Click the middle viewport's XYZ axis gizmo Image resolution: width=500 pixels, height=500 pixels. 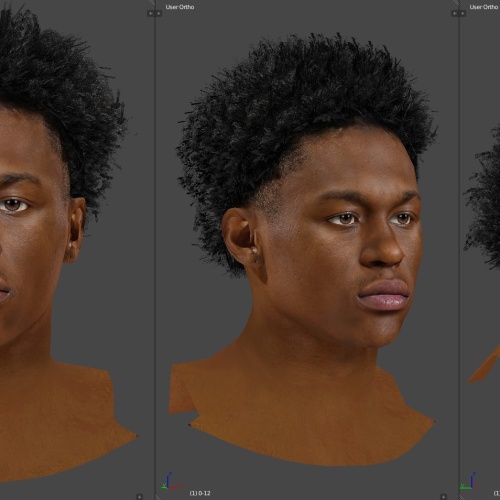click(x=171, y=482)
